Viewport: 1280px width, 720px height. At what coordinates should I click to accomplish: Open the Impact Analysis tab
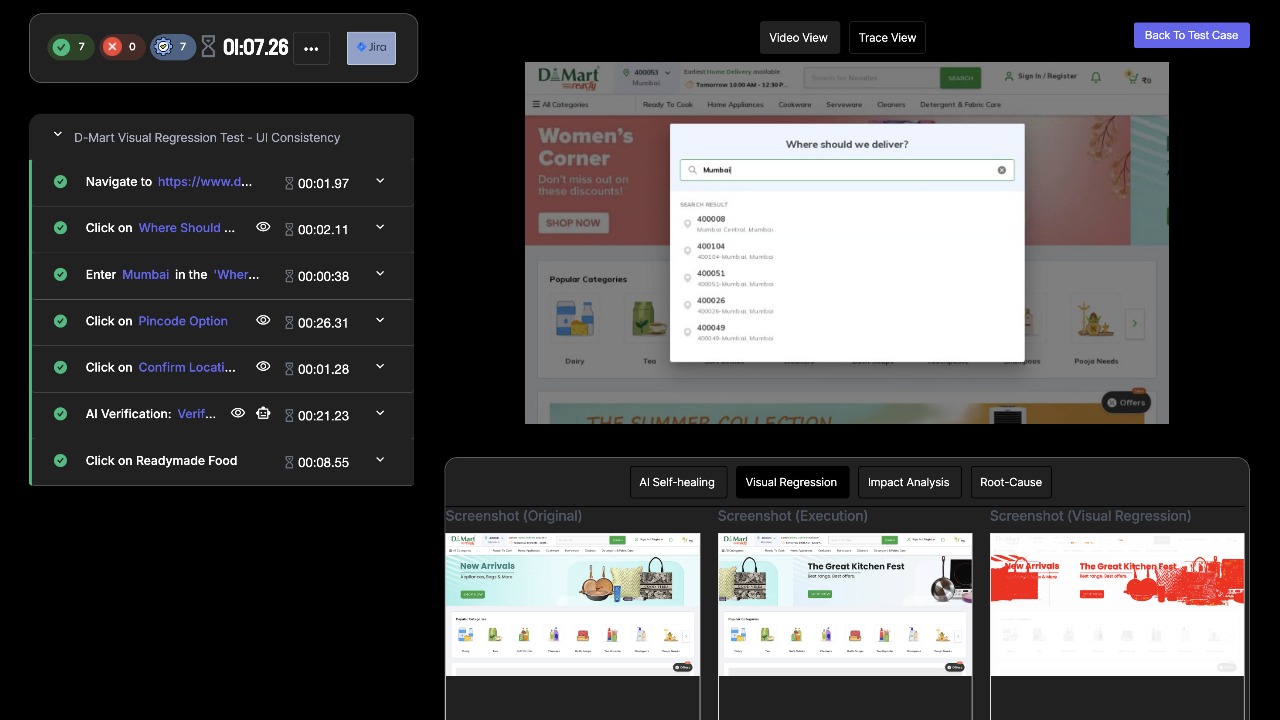pyautogui.click(x=908, y=482)
